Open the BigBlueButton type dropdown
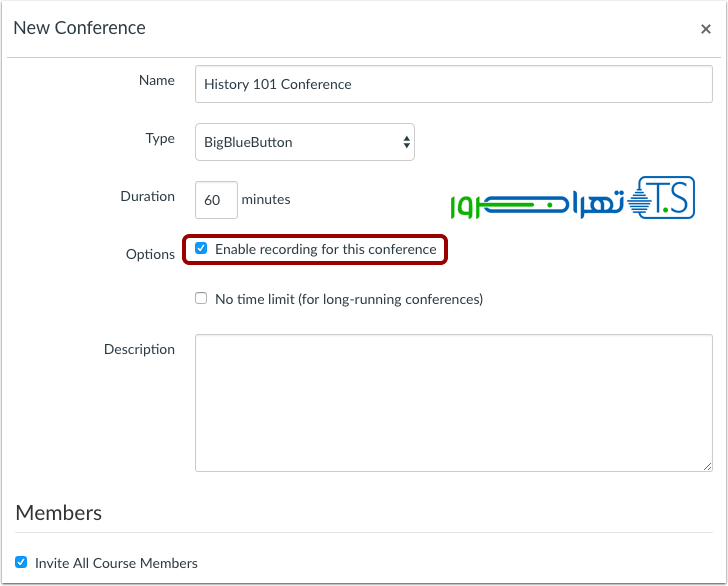The width and height of the screenshot is (728, 586). (304, 143)
